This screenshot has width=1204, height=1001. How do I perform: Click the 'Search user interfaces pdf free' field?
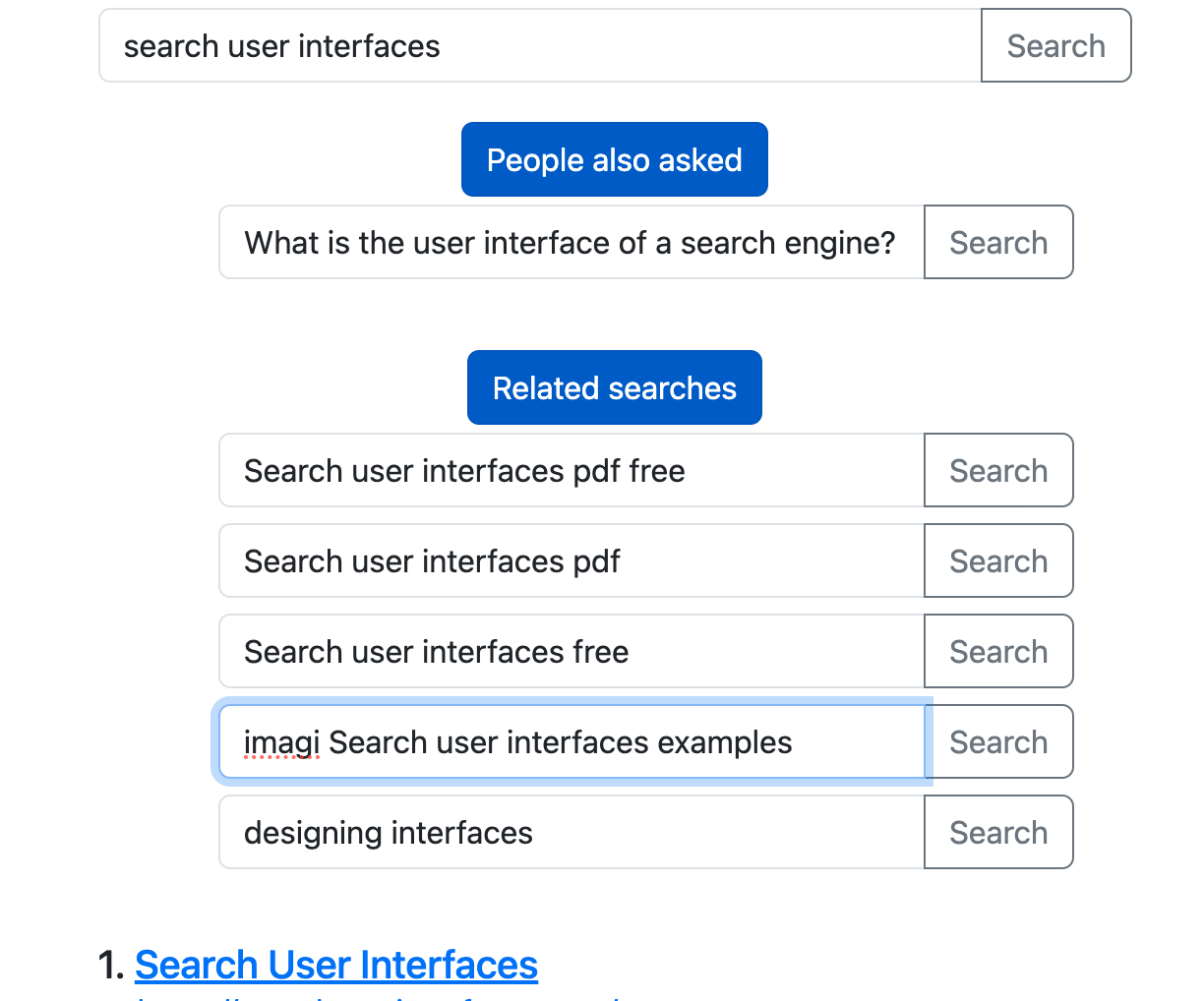point(571,471)
